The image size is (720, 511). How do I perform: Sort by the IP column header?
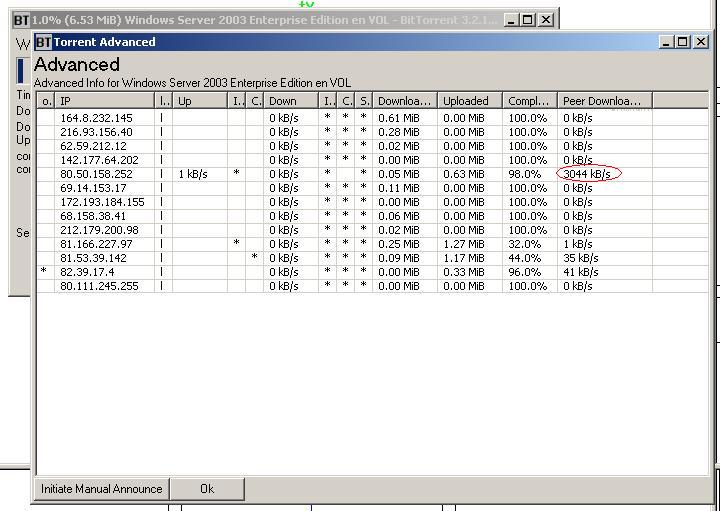point(105,101)
